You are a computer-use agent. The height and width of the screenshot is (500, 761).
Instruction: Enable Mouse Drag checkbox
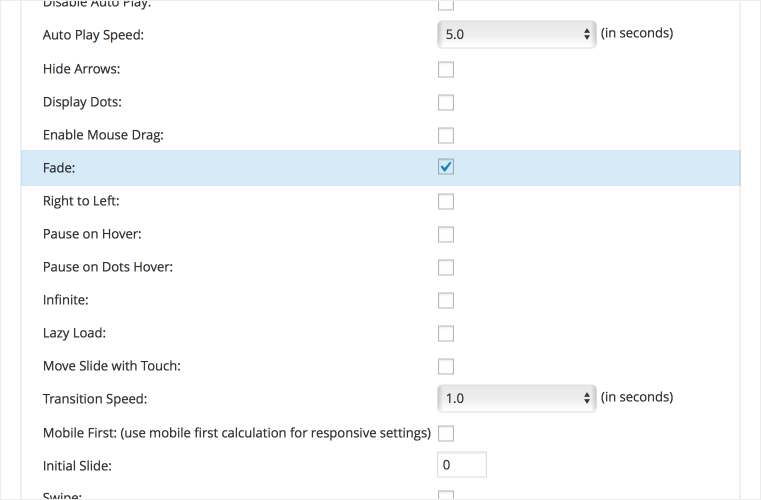click(446, 135)
